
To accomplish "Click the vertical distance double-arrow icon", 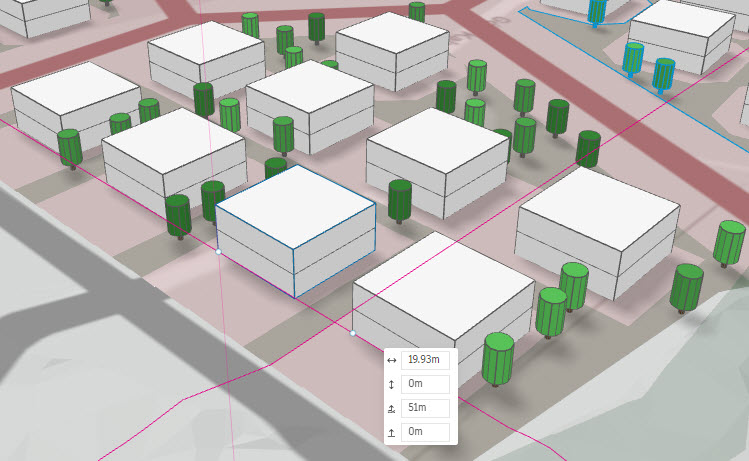I will [391, 384].
